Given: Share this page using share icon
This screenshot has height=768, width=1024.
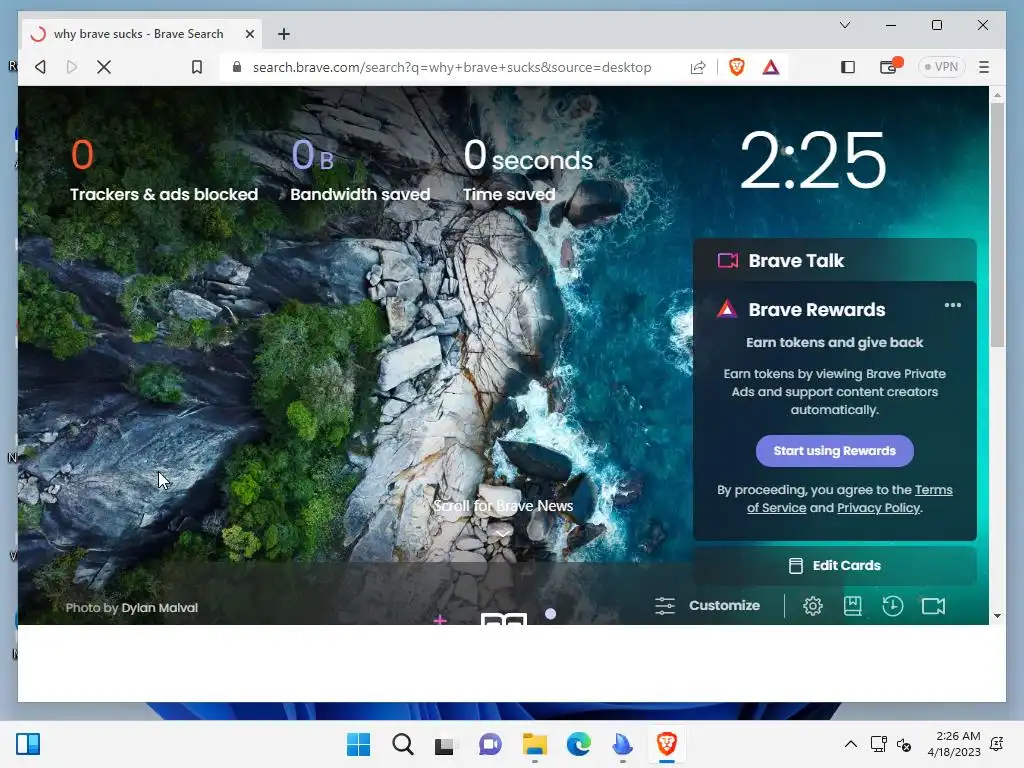Looking at the screenshot, I should coord(698,67).
